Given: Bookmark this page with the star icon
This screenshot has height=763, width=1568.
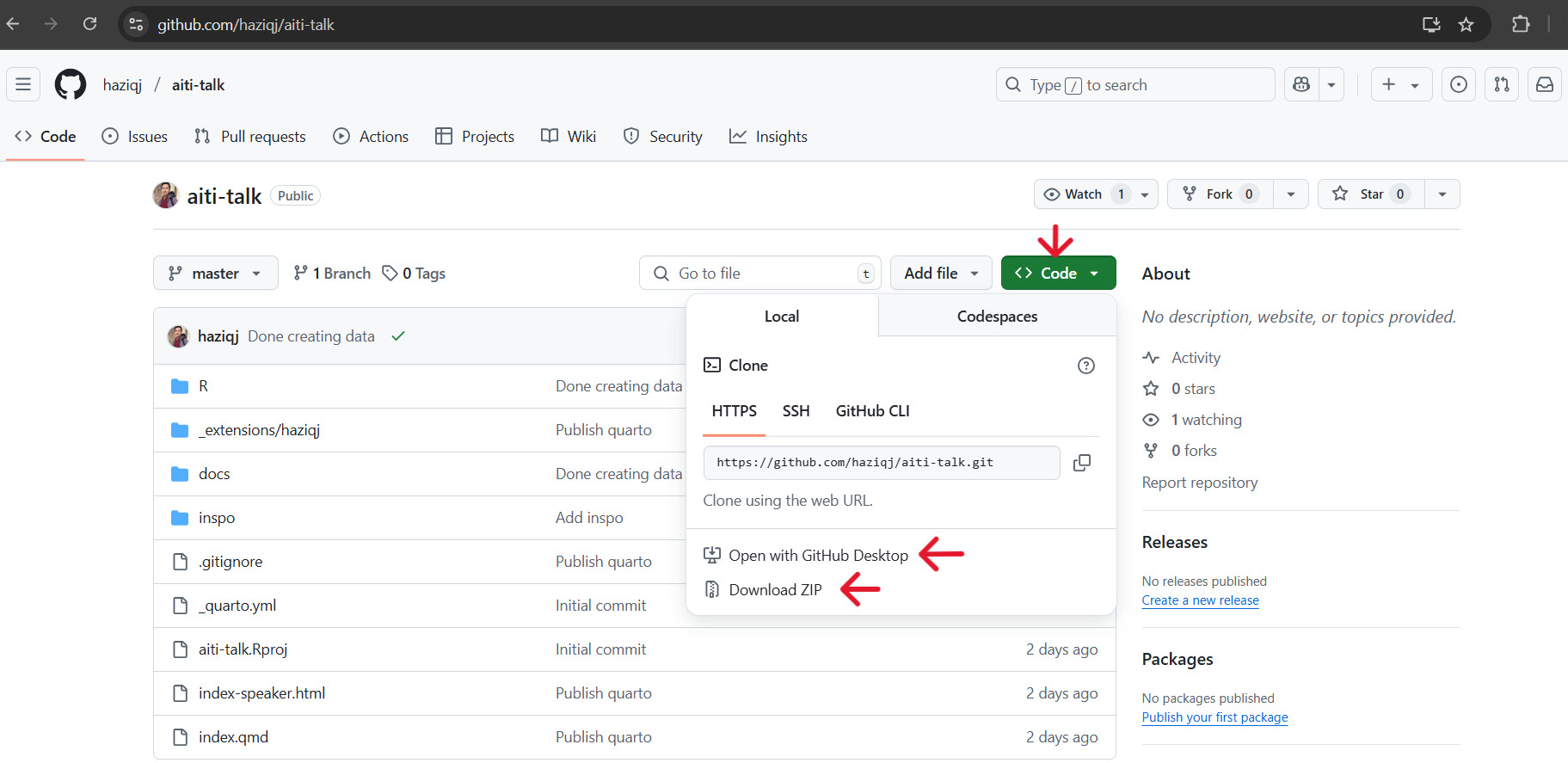Looking at the screenshot, I should 1467,24.
